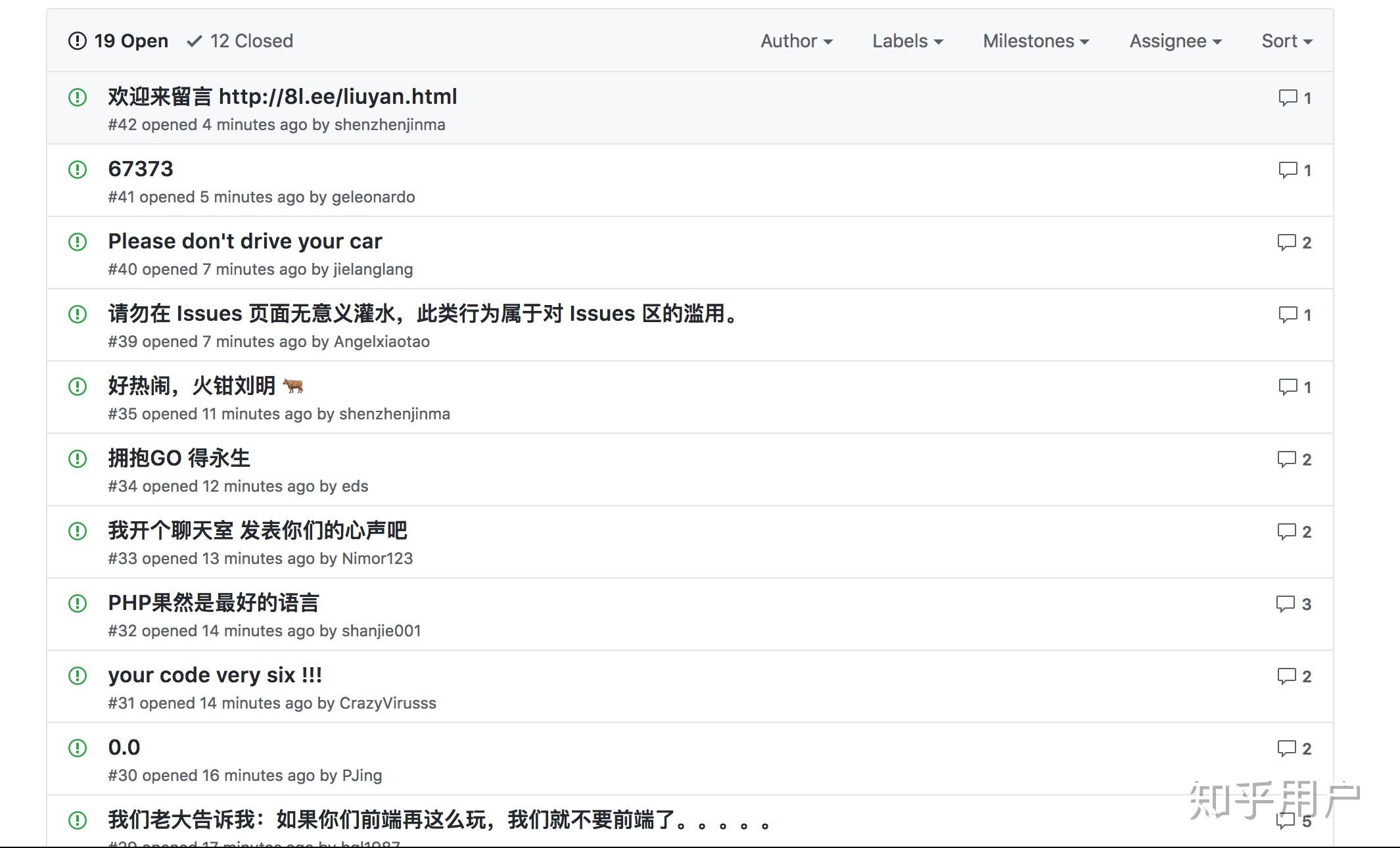Click green open icon next to 拥抱GO 得永生
Image resolution: width=1400 pixels, height=848 pixels.
coord(78,458)
